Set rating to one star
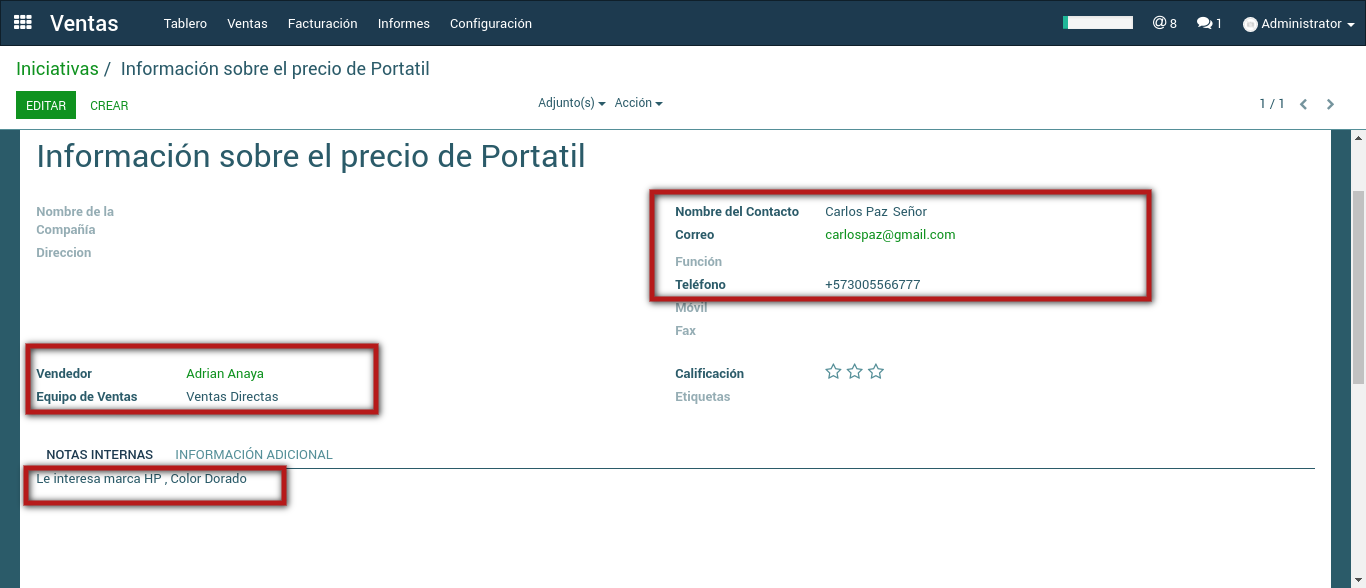 pyautogui.click(x=833, y=372)
